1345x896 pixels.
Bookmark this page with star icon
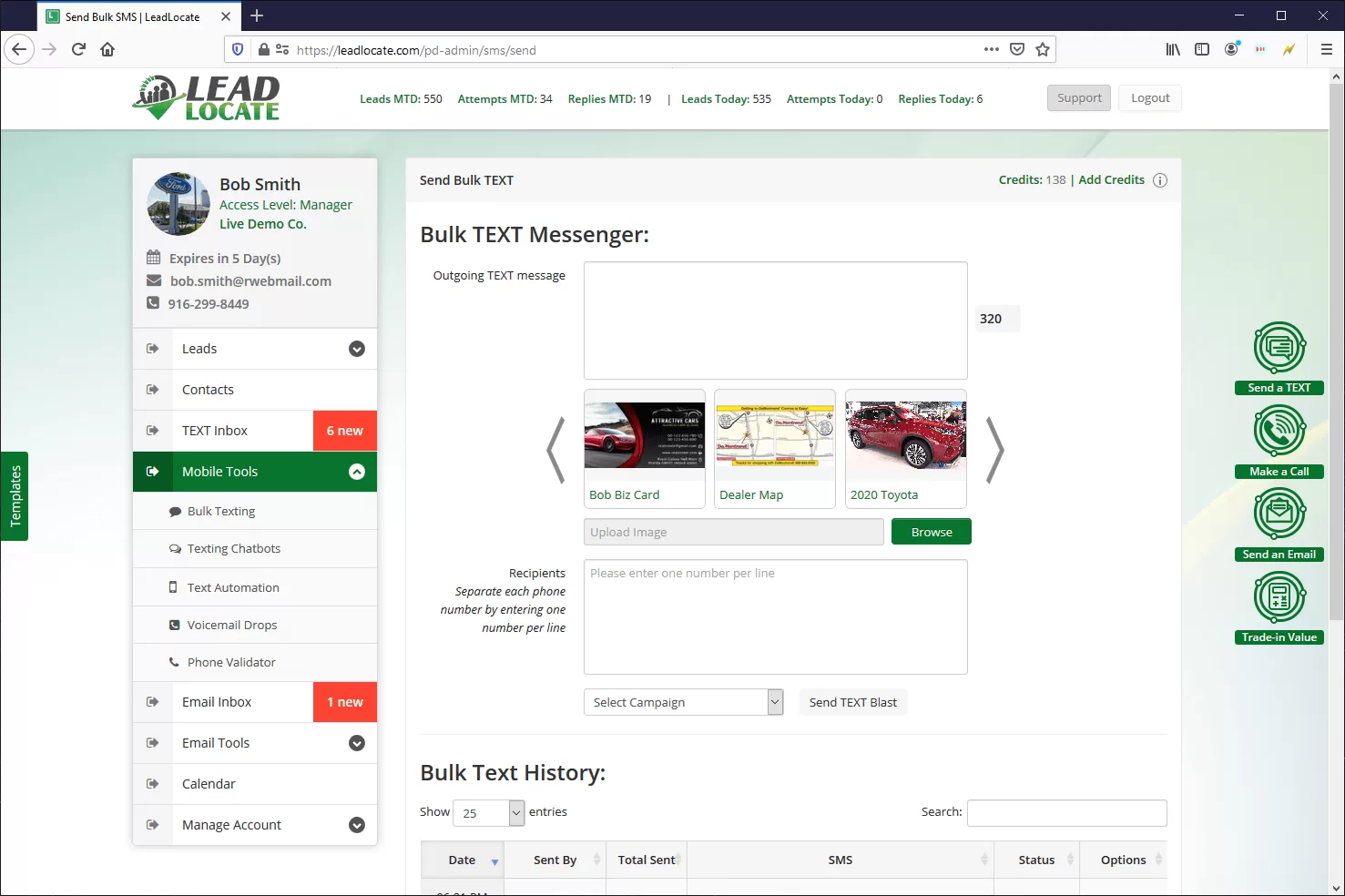pos(1043,49)
